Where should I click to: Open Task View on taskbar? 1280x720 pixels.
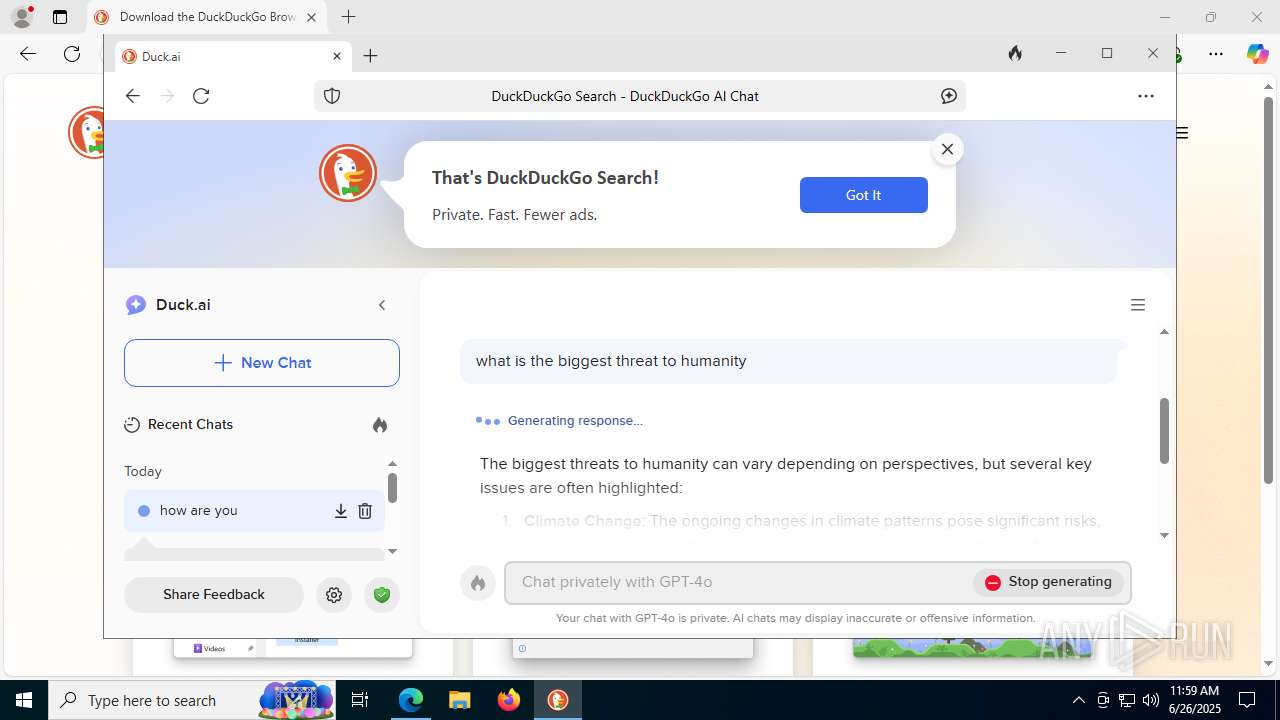point(360,700)
